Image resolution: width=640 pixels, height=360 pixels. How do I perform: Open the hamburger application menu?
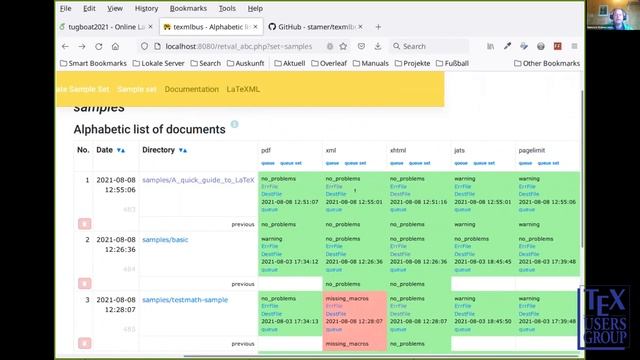pyautogui.click(x=574, y=47)
